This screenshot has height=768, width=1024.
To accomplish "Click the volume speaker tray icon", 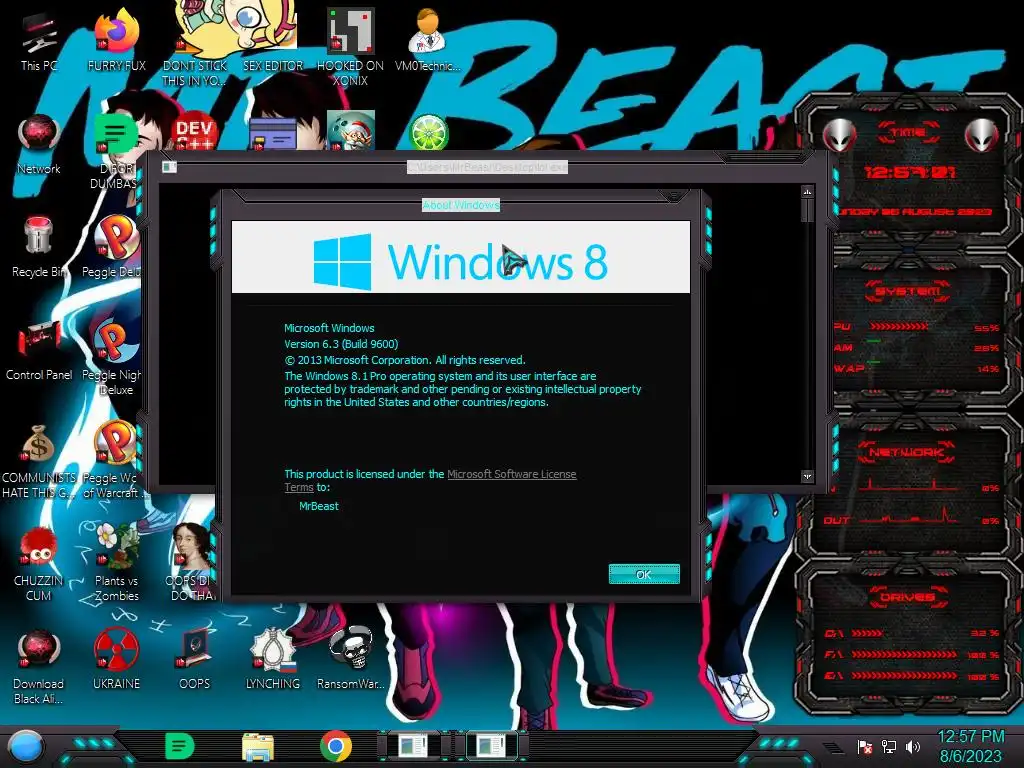I will [912, 746].
